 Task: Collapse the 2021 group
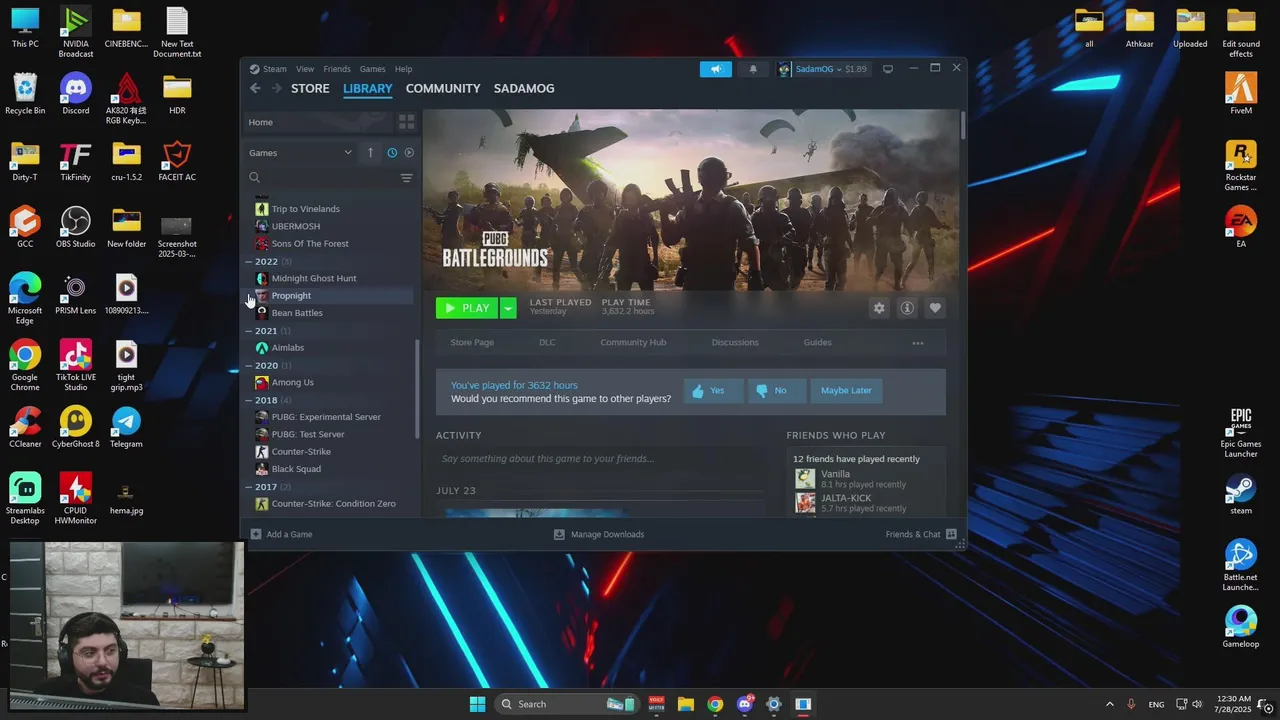point(249,331)
